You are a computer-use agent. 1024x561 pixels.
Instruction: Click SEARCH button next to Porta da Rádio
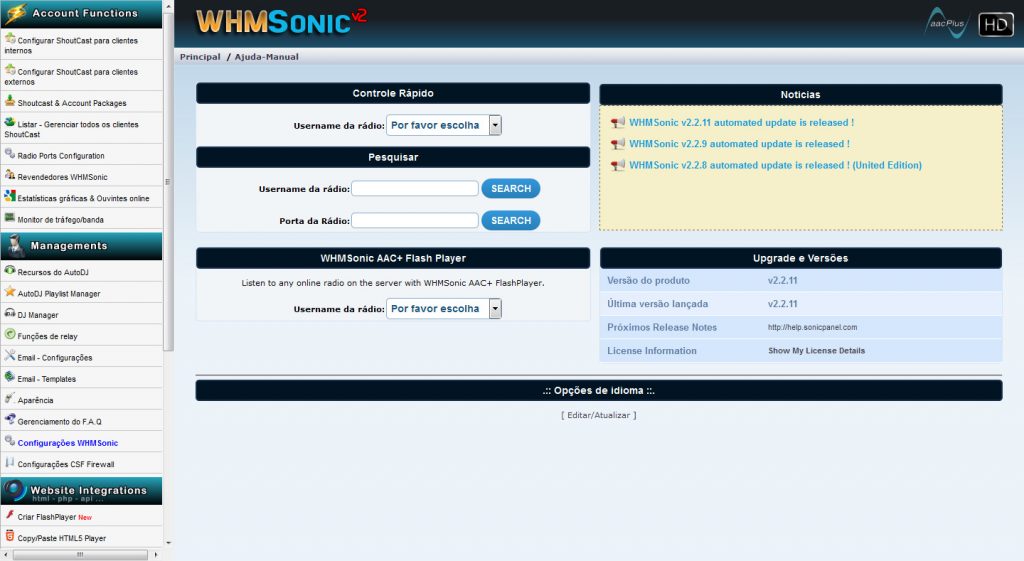(510, 220)
